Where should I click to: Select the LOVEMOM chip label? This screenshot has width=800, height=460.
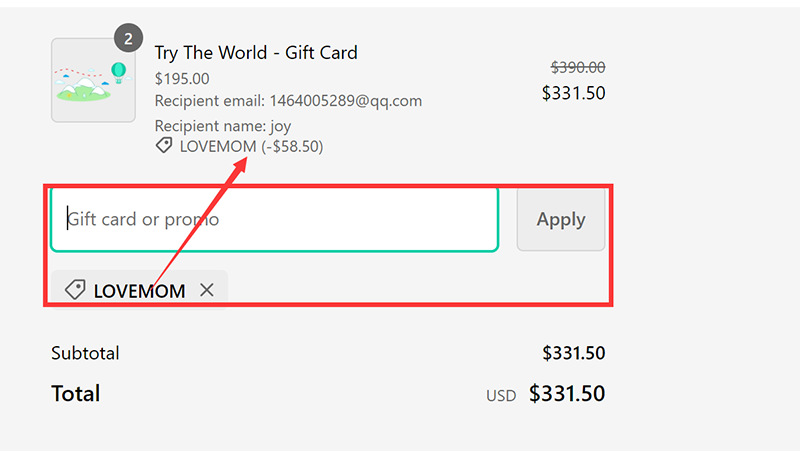(x=139, y=291)
